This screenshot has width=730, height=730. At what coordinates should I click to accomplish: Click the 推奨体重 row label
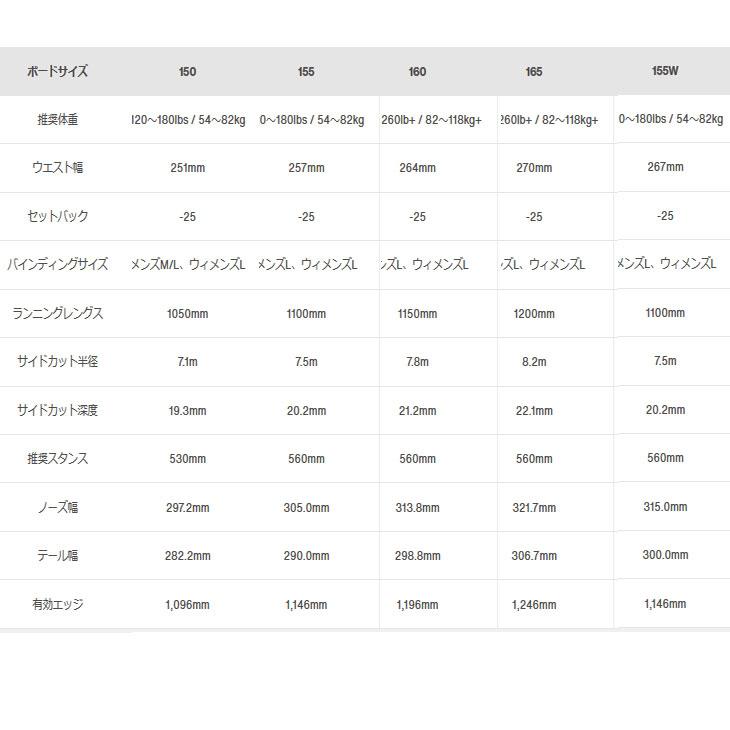(57, 120)
